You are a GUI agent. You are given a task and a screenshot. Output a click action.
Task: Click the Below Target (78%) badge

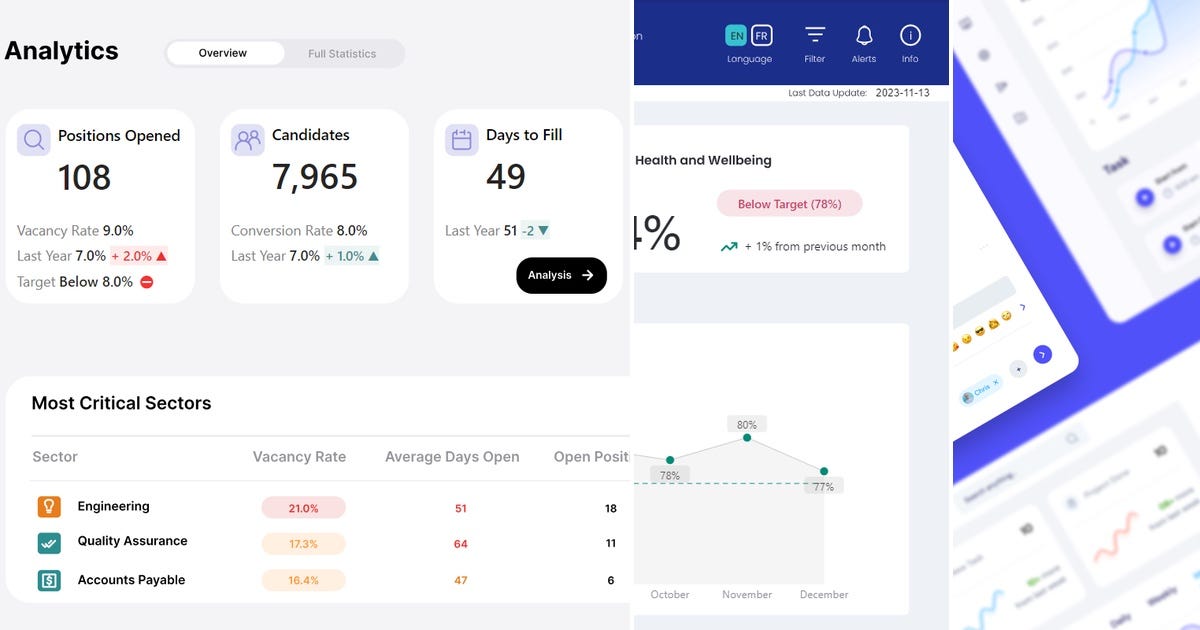789,203
